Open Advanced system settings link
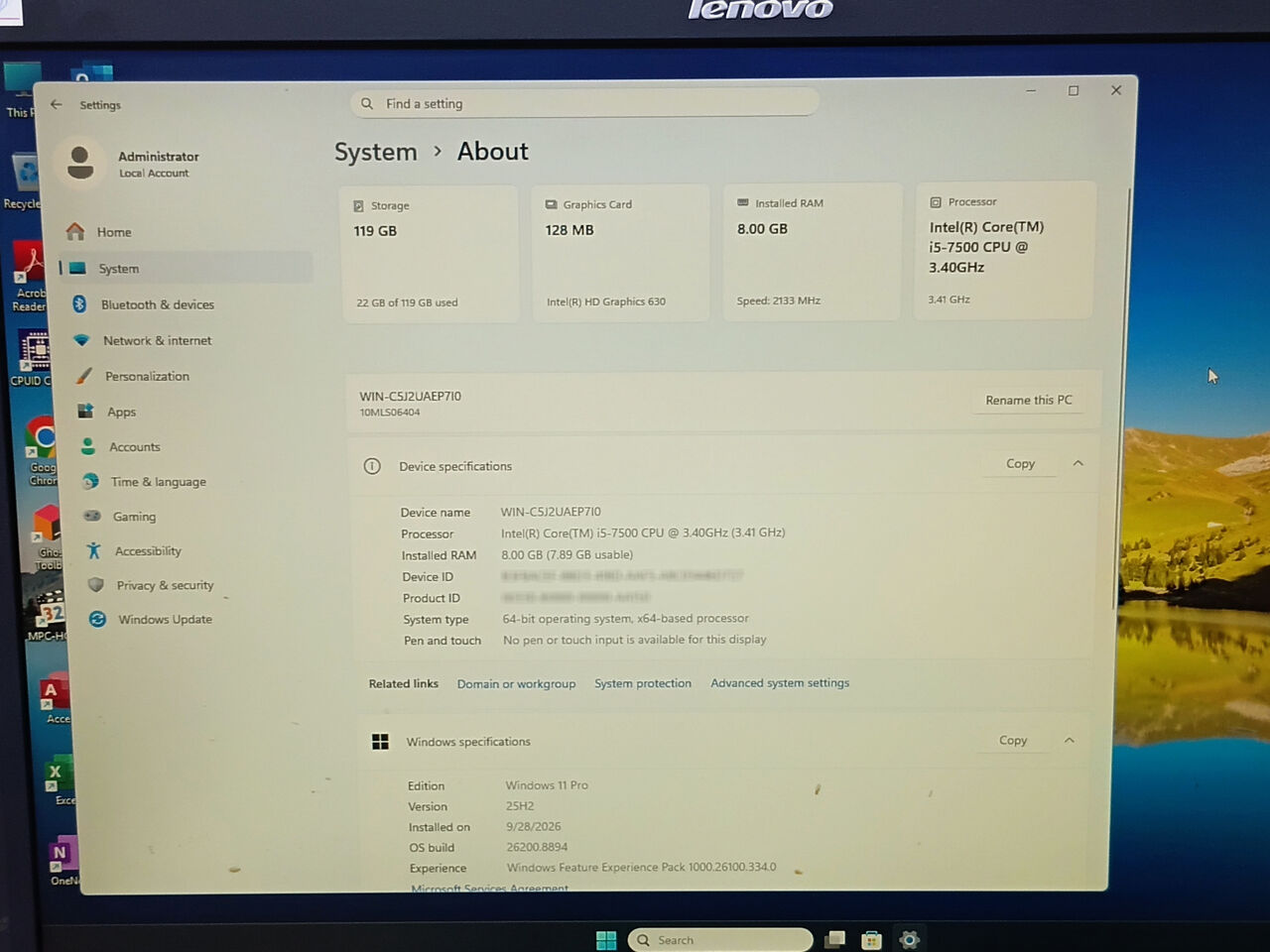1270x952 pixels. click(x=780, y=682)
